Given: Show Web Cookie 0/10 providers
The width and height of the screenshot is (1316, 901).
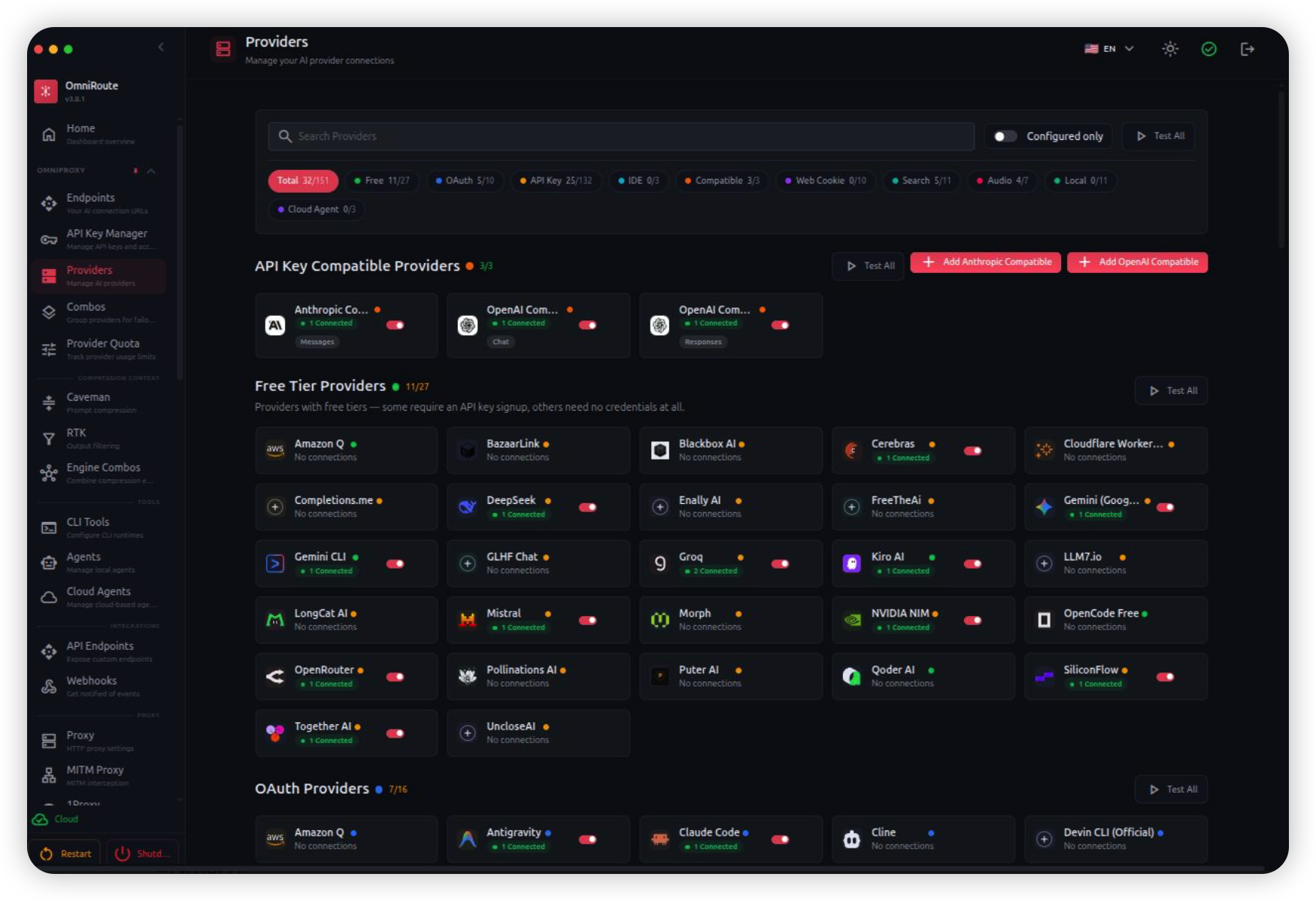Looking at the screenshot, I should [x=826, y=181].
